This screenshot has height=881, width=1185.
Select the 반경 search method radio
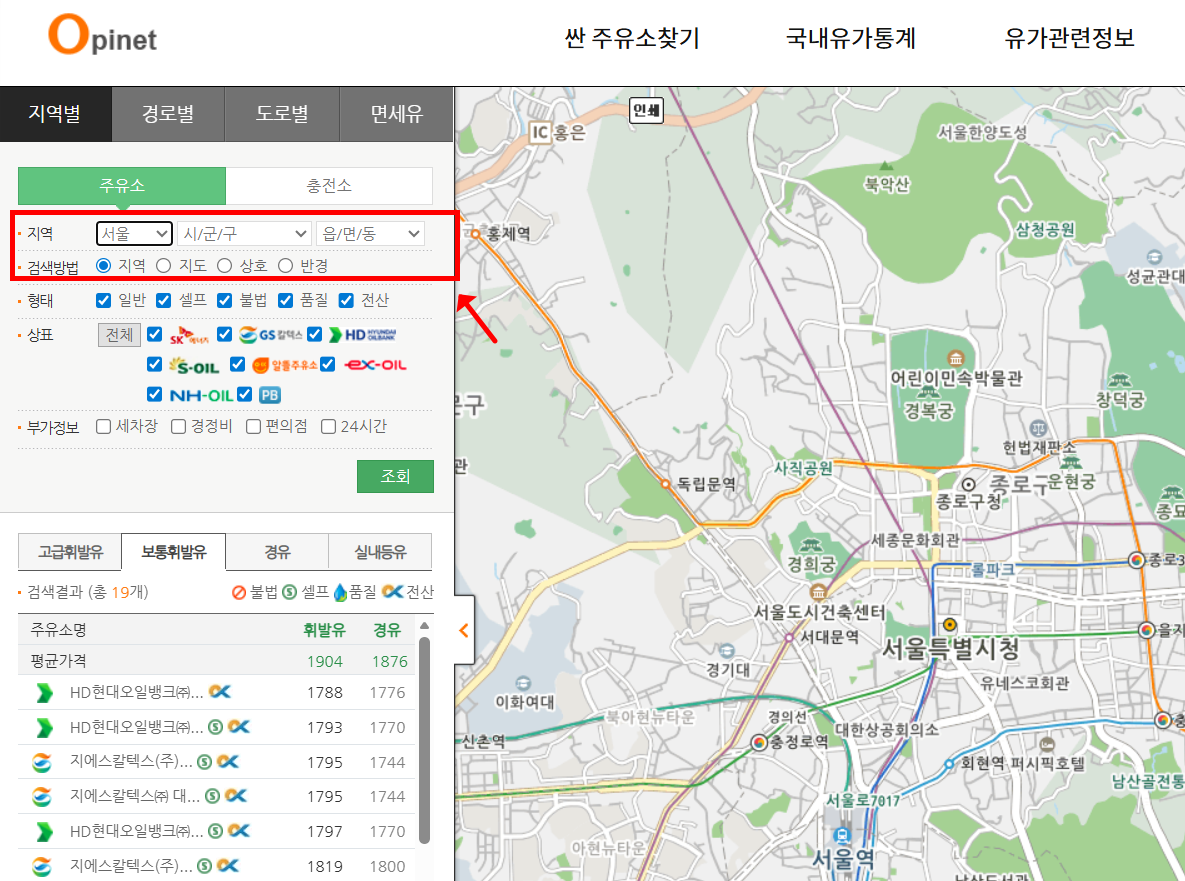coord(285,266)
